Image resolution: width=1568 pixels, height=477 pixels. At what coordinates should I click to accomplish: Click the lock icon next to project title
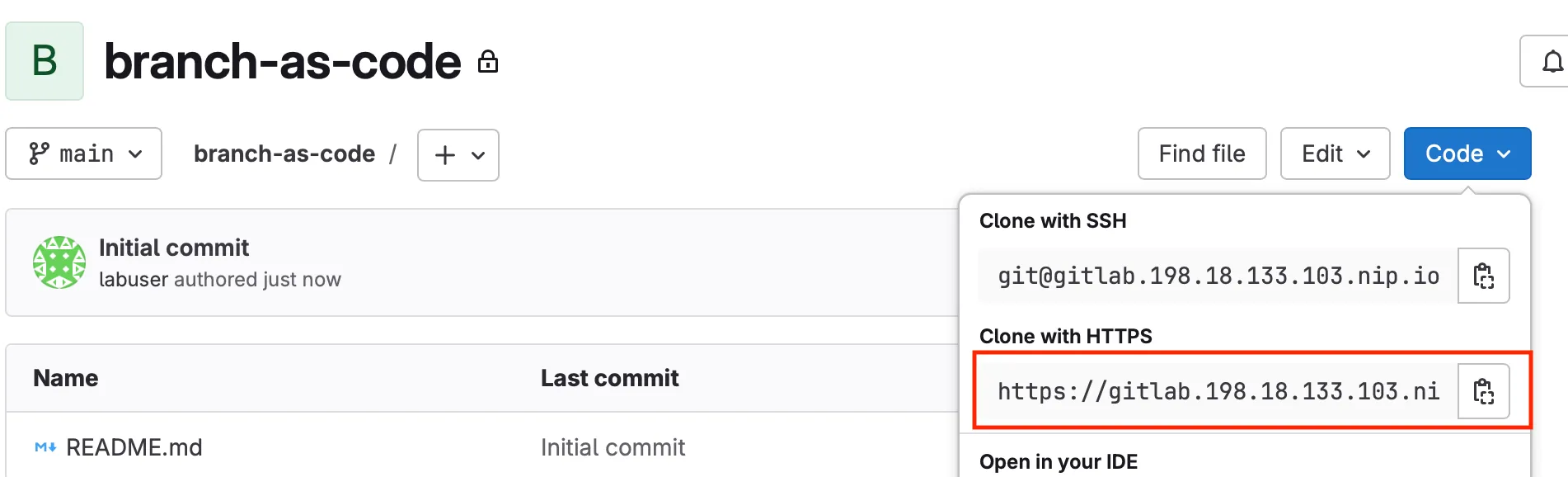click(488, 62)
